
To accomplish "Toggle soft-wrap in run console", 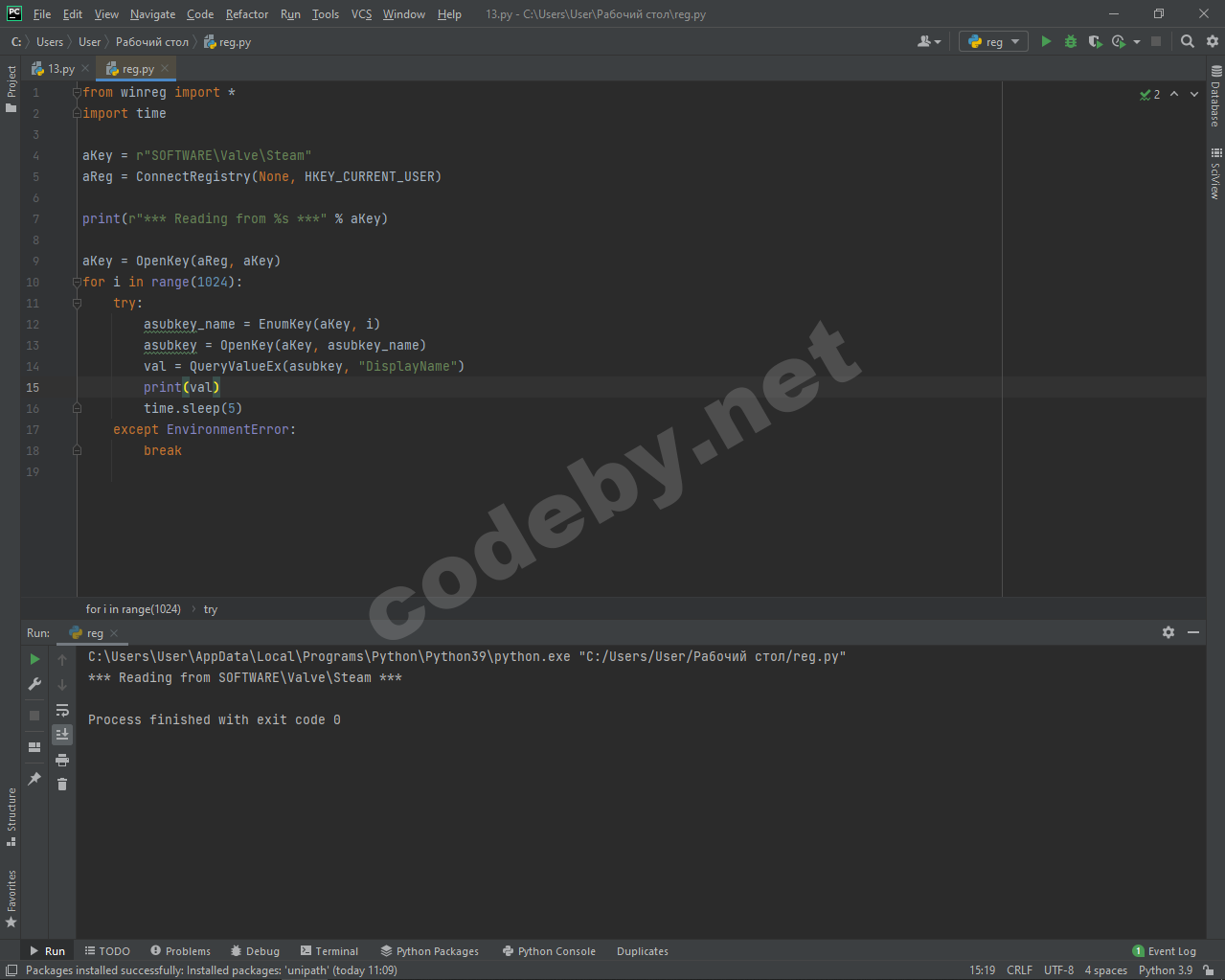I will tap(62, 710).
